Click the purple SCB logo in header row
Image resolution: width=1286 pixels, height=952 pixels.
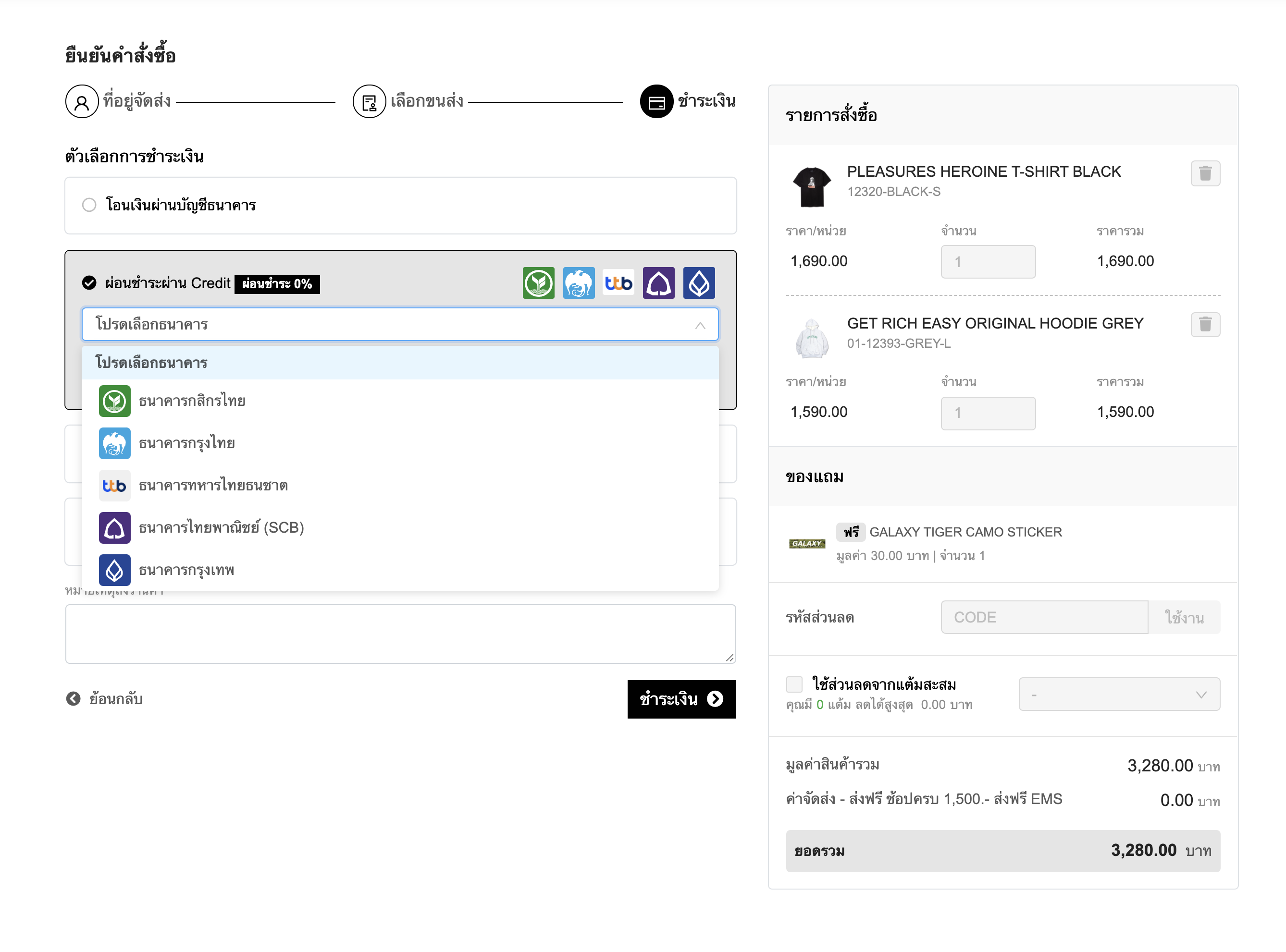point(658,283)
